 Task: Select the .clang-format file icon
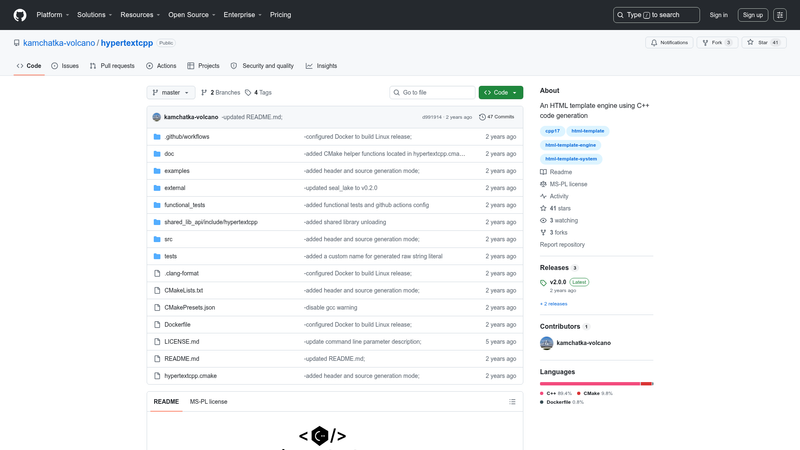tap(157, 273)
